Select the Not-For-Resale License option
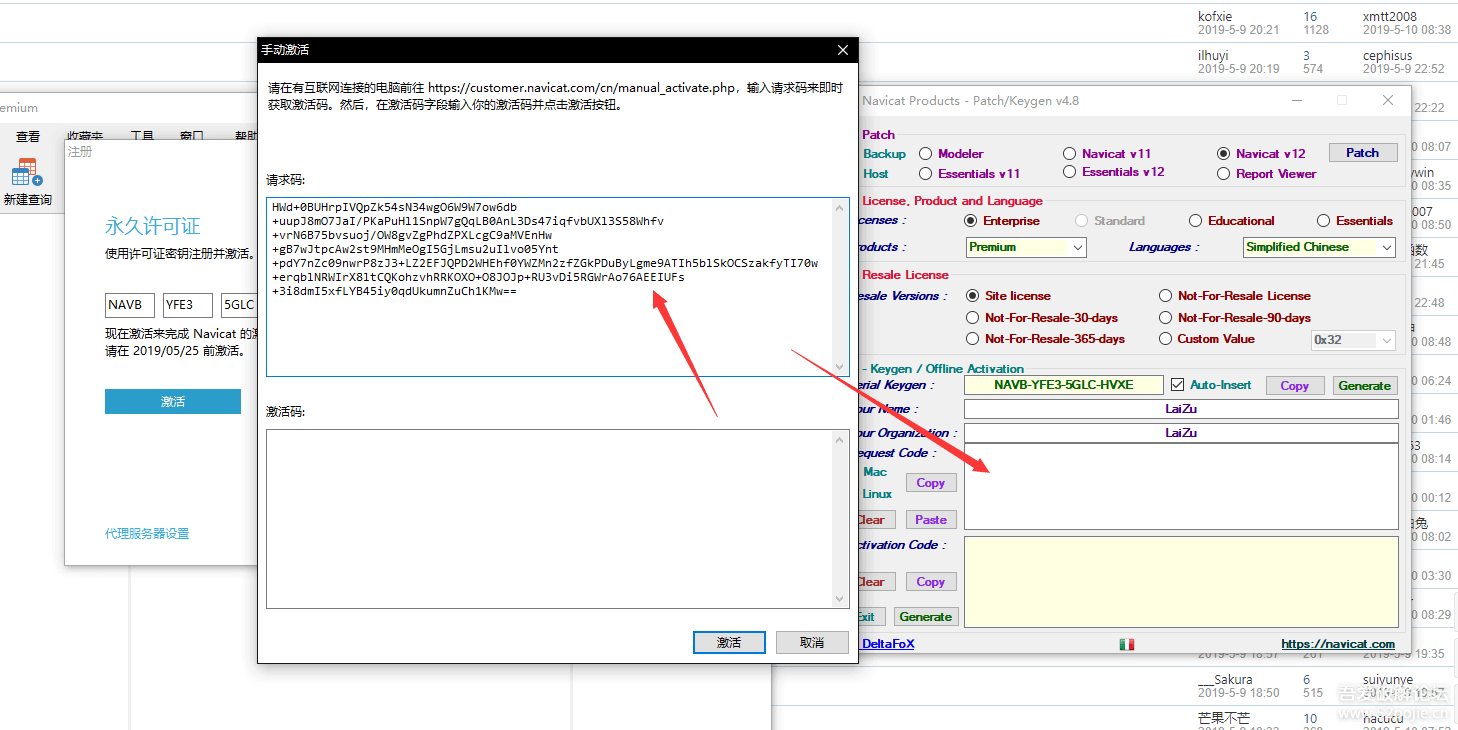Viewport: 1458px width, 730px height. pos(1166,296)
